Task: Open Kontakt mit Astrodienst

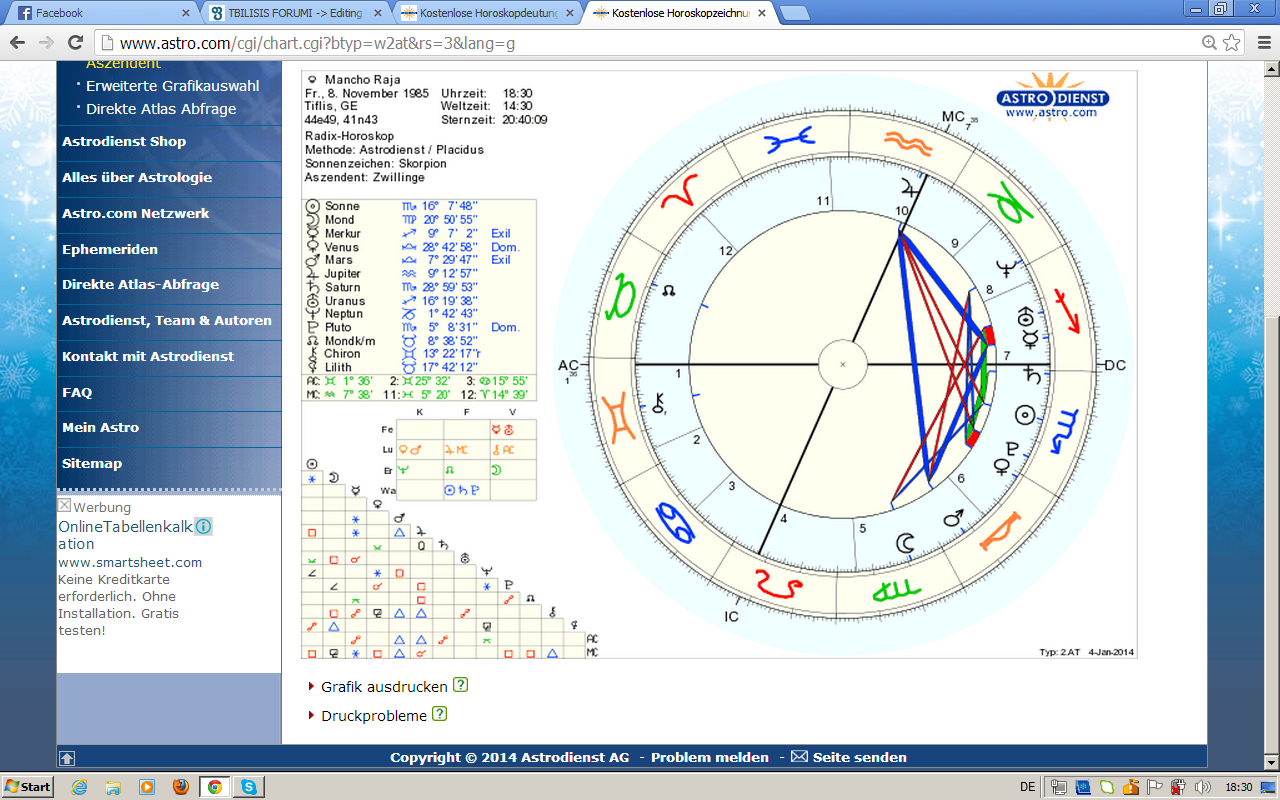Action: click(x=148, y=356)
